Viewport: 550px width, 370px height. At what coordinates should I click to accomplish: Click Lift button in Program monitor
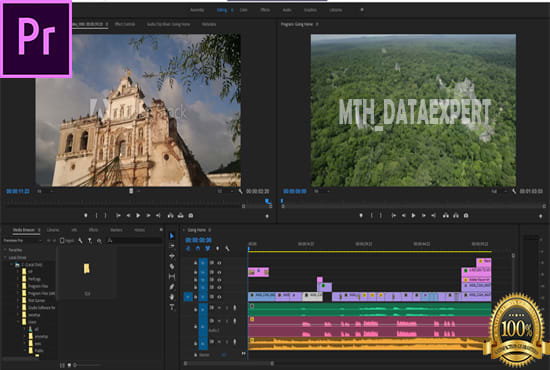tap(445, 216)
